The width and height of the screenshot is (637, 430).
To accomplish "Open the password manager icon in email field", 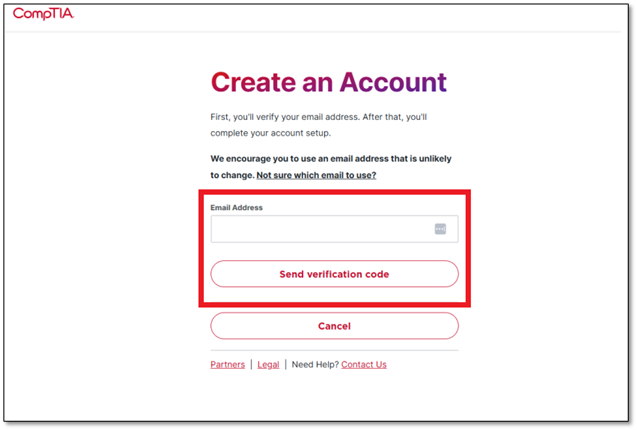I will [440, 229].
